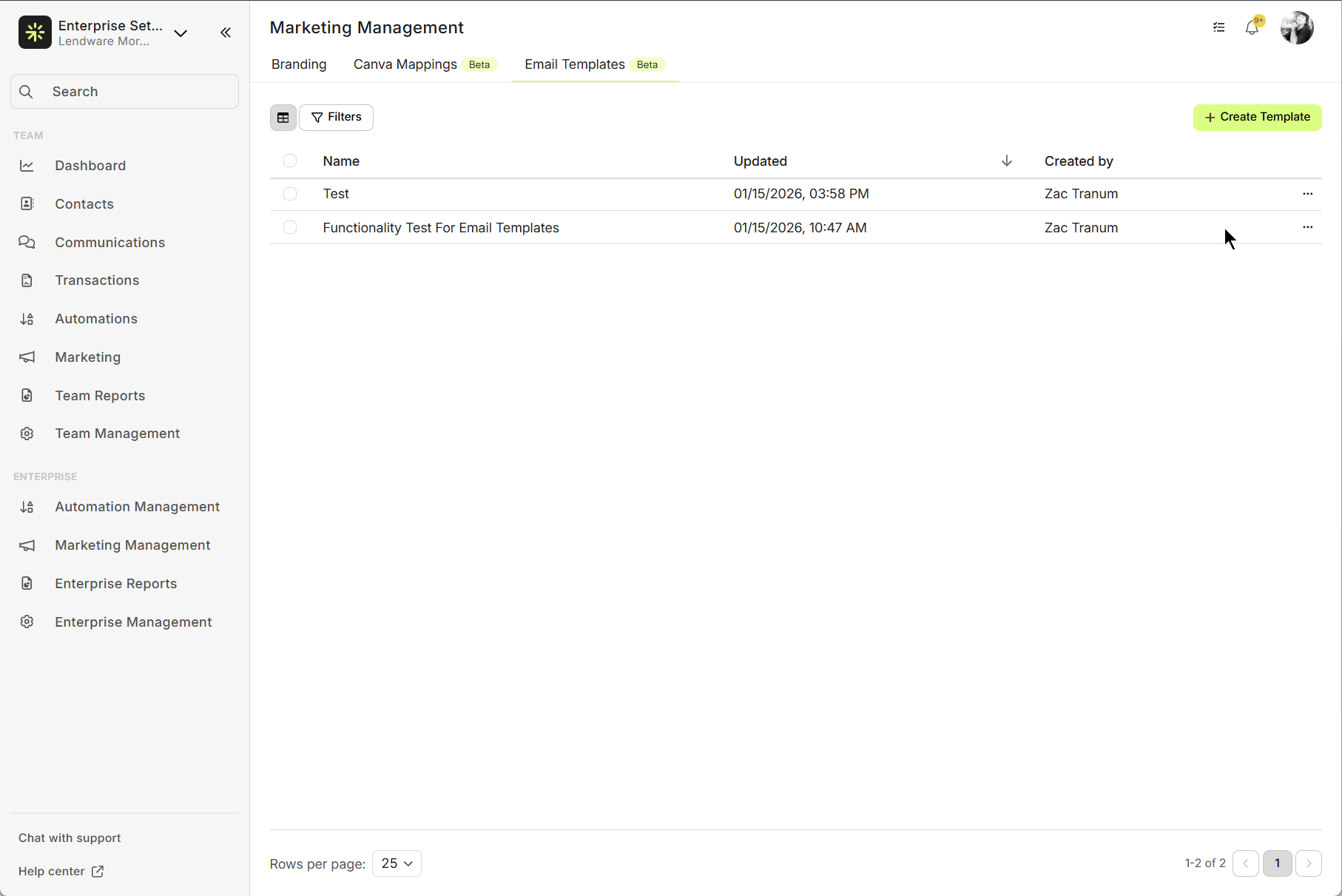This screenshot has width=1342, height=896.
Task: Tick checkbox for Functionality Test For Email Templates
Action: click(x=290, y=228)
